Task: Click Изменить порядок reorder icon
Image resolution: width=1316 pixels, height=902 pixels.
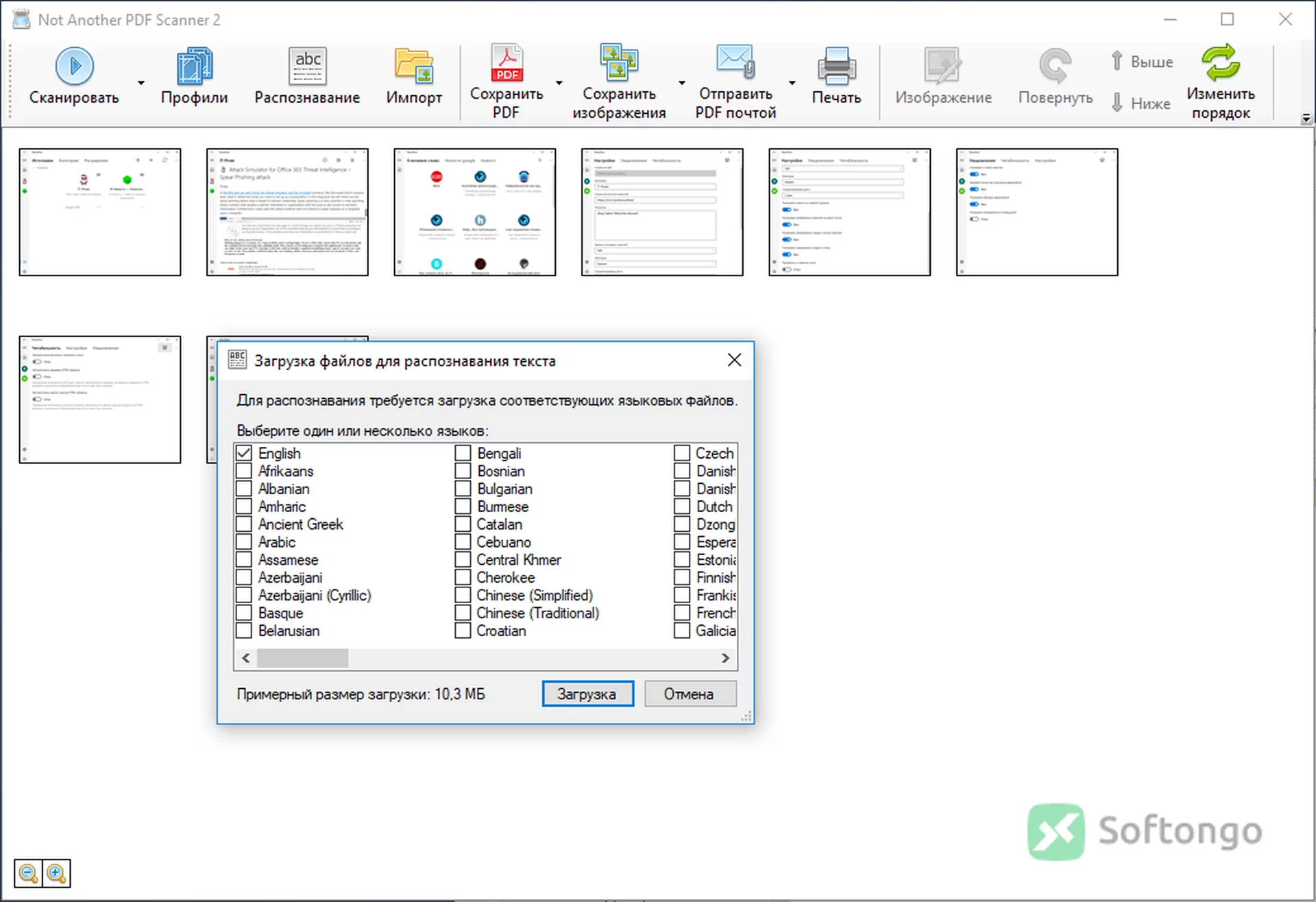Action: [1221, 82]
